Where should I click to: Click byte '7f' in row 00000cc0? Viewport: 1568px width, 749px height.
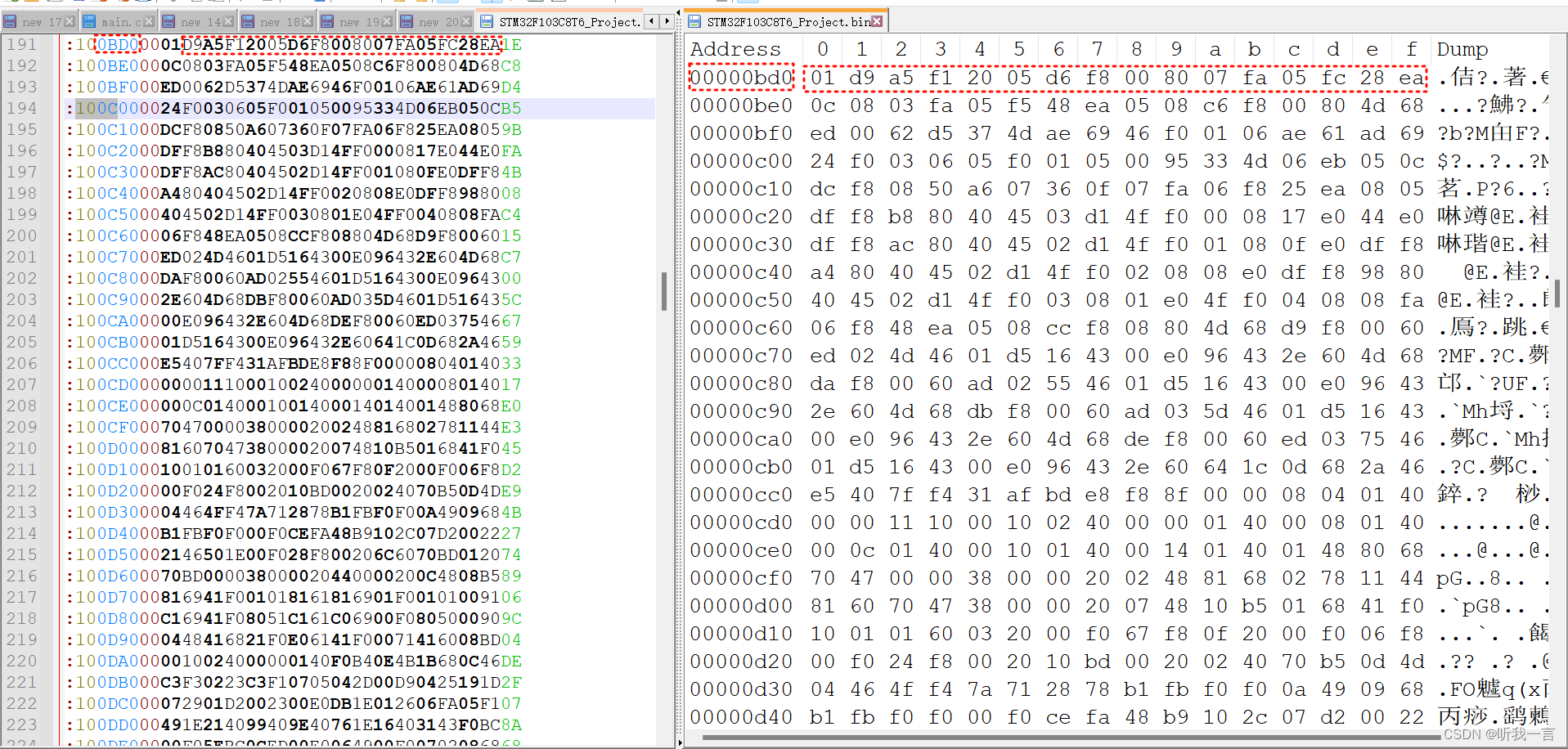coord(901,495)
